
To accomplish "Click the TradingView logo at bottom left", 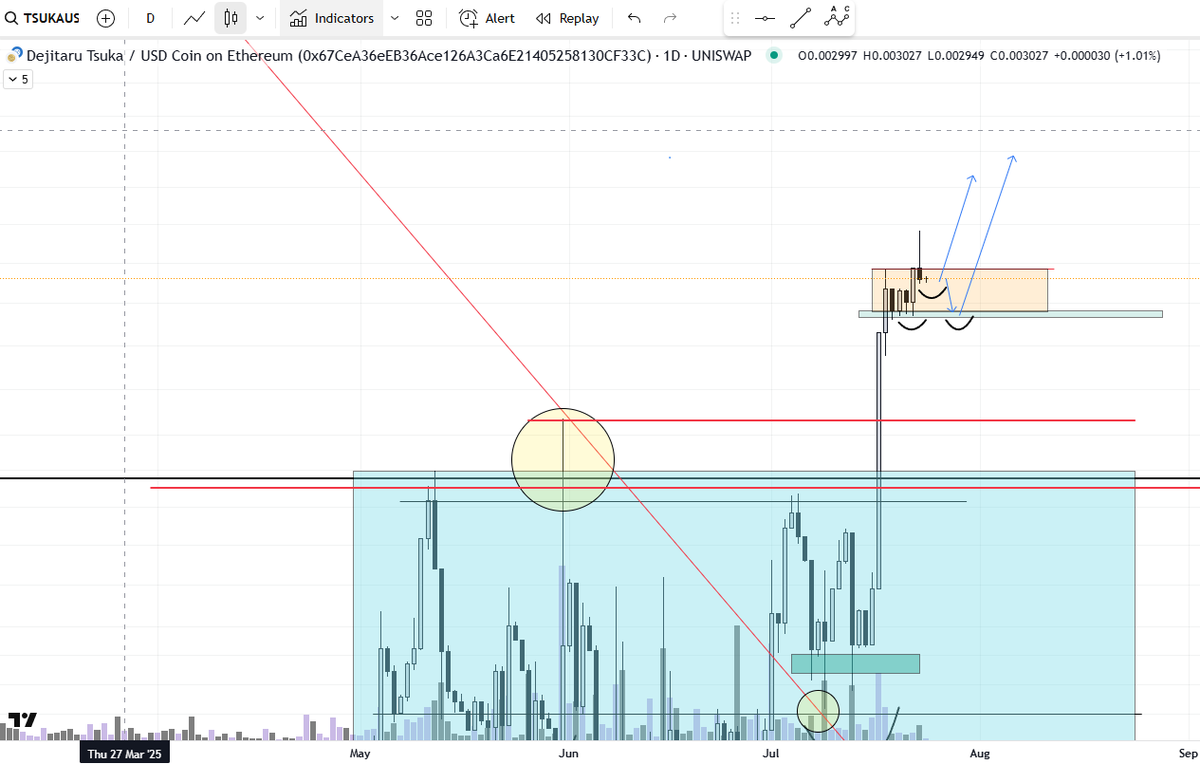I will point(23,719).
